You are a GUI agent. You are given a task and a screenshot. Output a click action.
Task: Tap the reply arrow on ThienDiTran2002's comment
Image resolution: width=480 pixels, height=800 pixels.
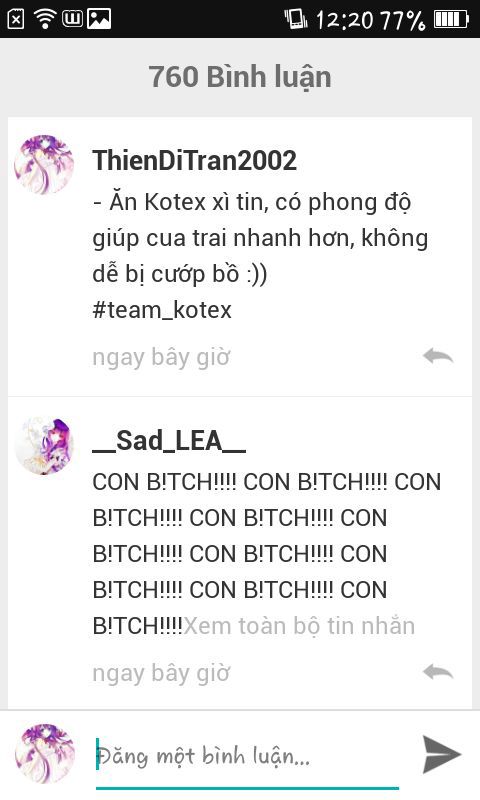click(438, 356)
